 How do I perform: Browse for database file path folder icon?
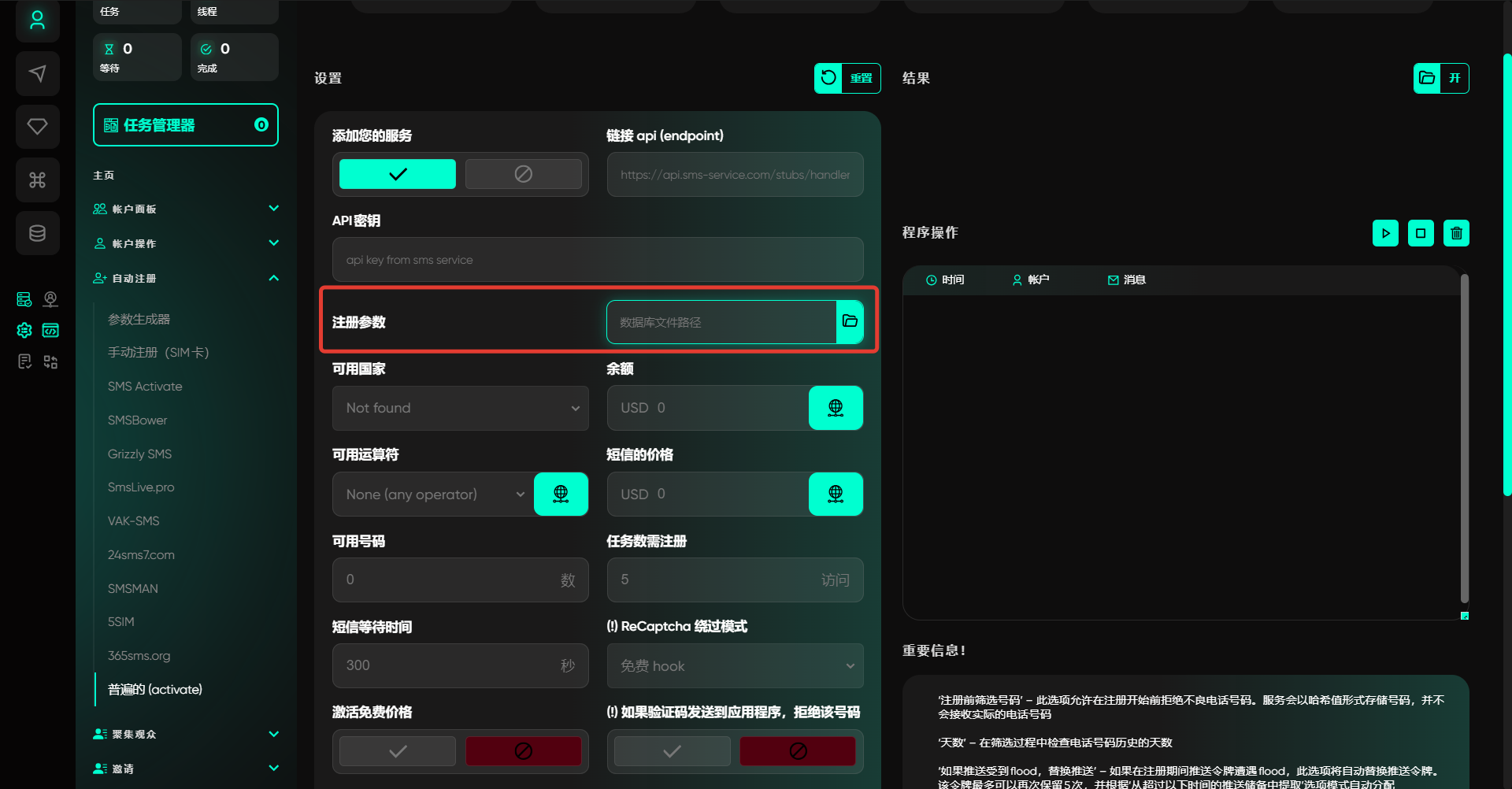(850, 321)
